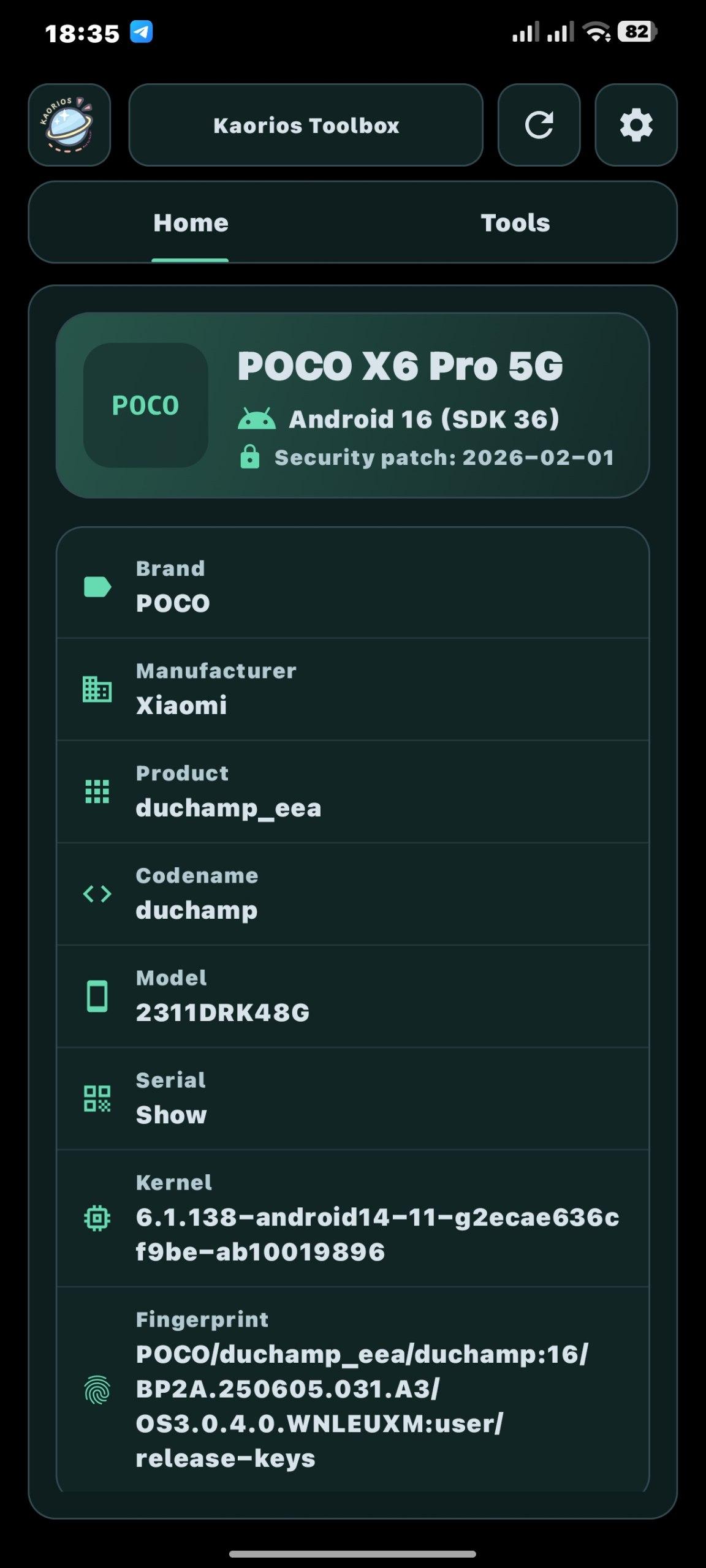The image size is (706, 1568).
Task: Open settings via the gear icon
Action: point(636,125)
